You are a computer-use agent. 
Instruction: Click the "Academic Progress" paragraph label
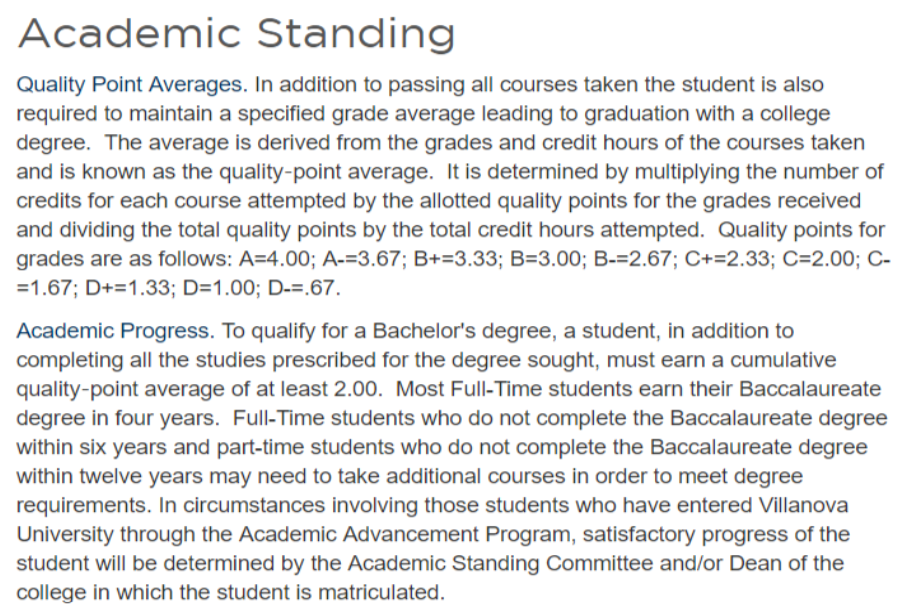click(115, 331)
